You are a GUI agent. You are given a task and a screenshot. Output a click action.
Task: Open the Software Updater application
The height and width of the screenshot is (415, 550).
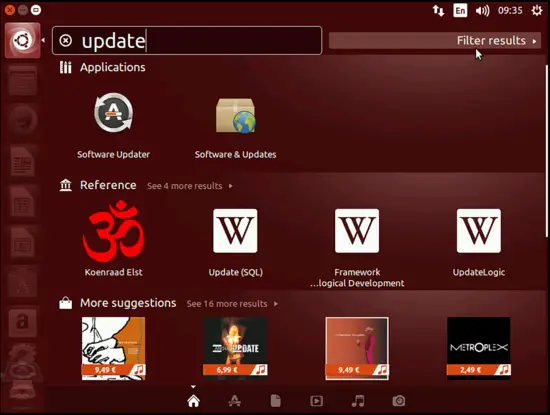[113, 126]
